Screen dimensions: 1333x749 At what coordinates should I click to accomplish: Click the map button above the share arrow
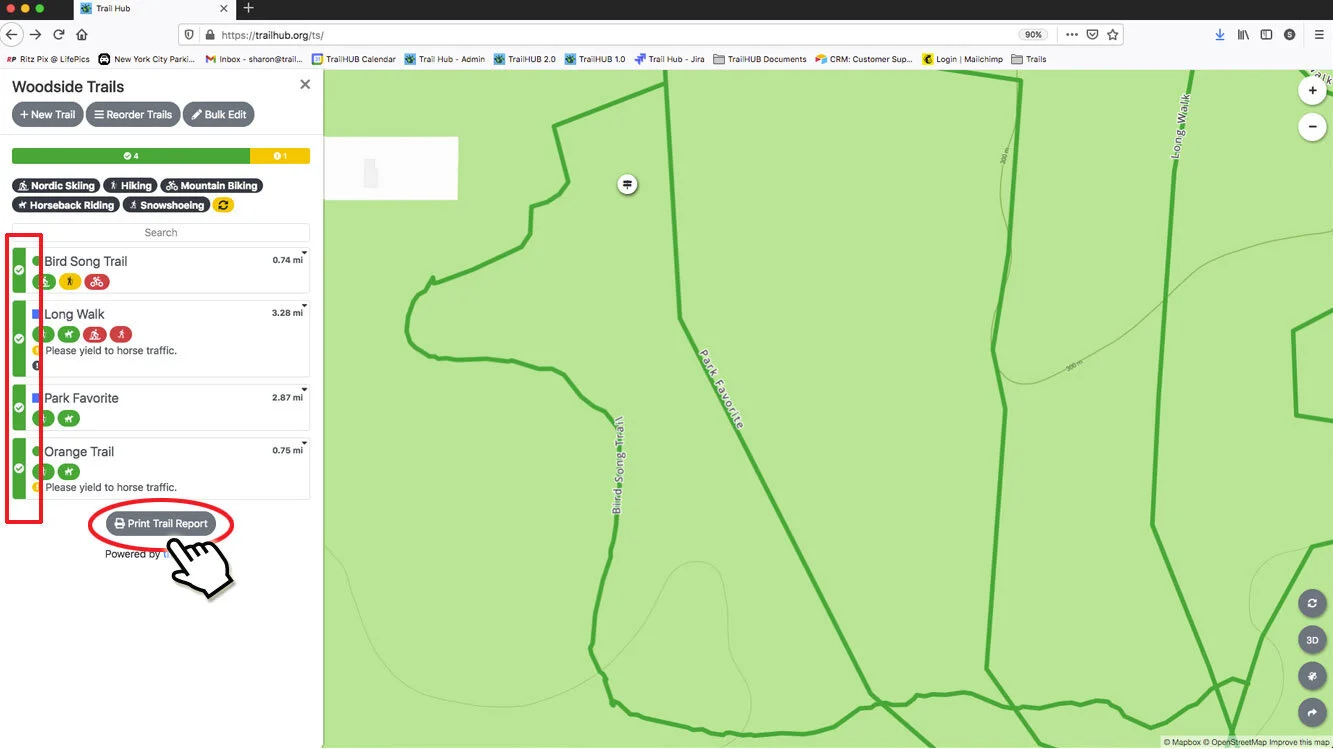point(1312,677)
